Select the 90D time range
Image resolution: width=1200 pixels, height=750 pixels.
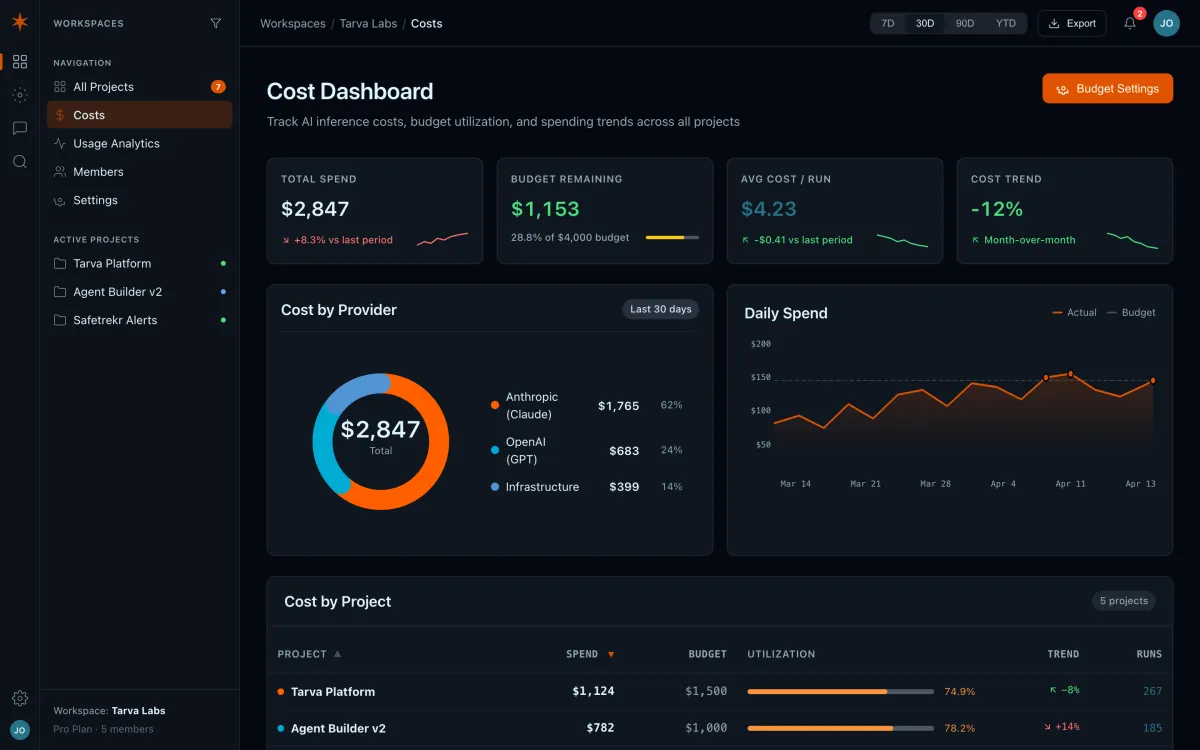[965, 23]
